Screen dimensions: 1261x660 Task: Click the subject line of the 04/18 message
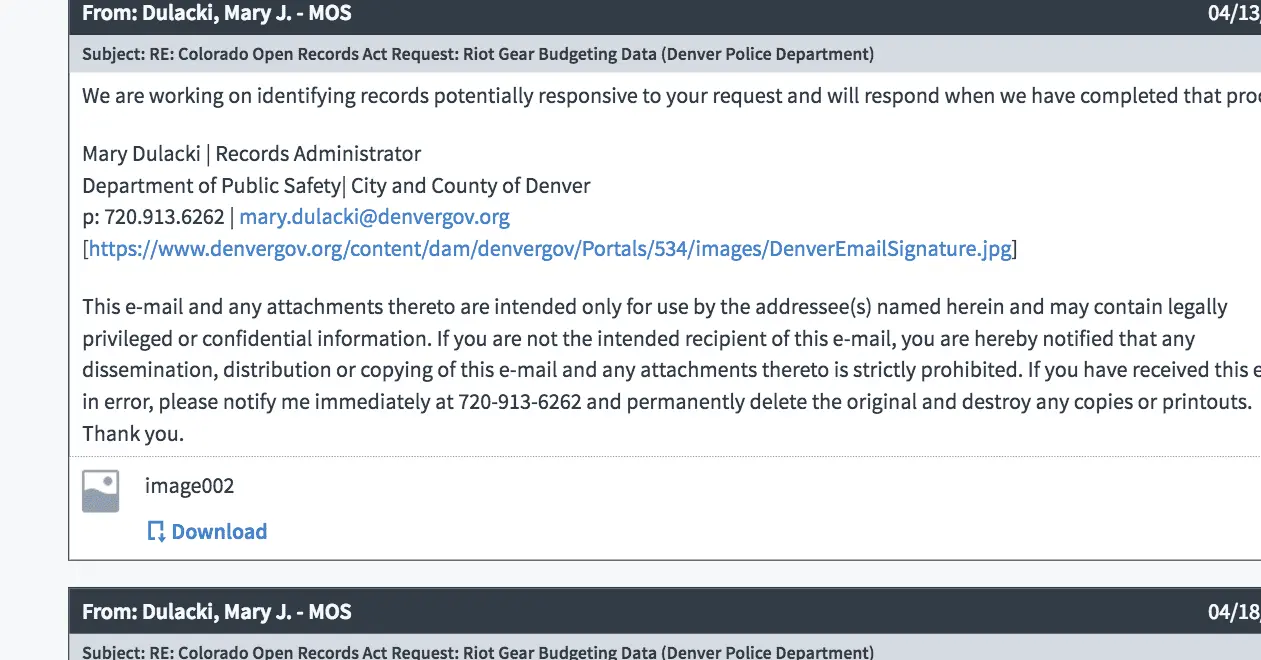tap(478, 652)
